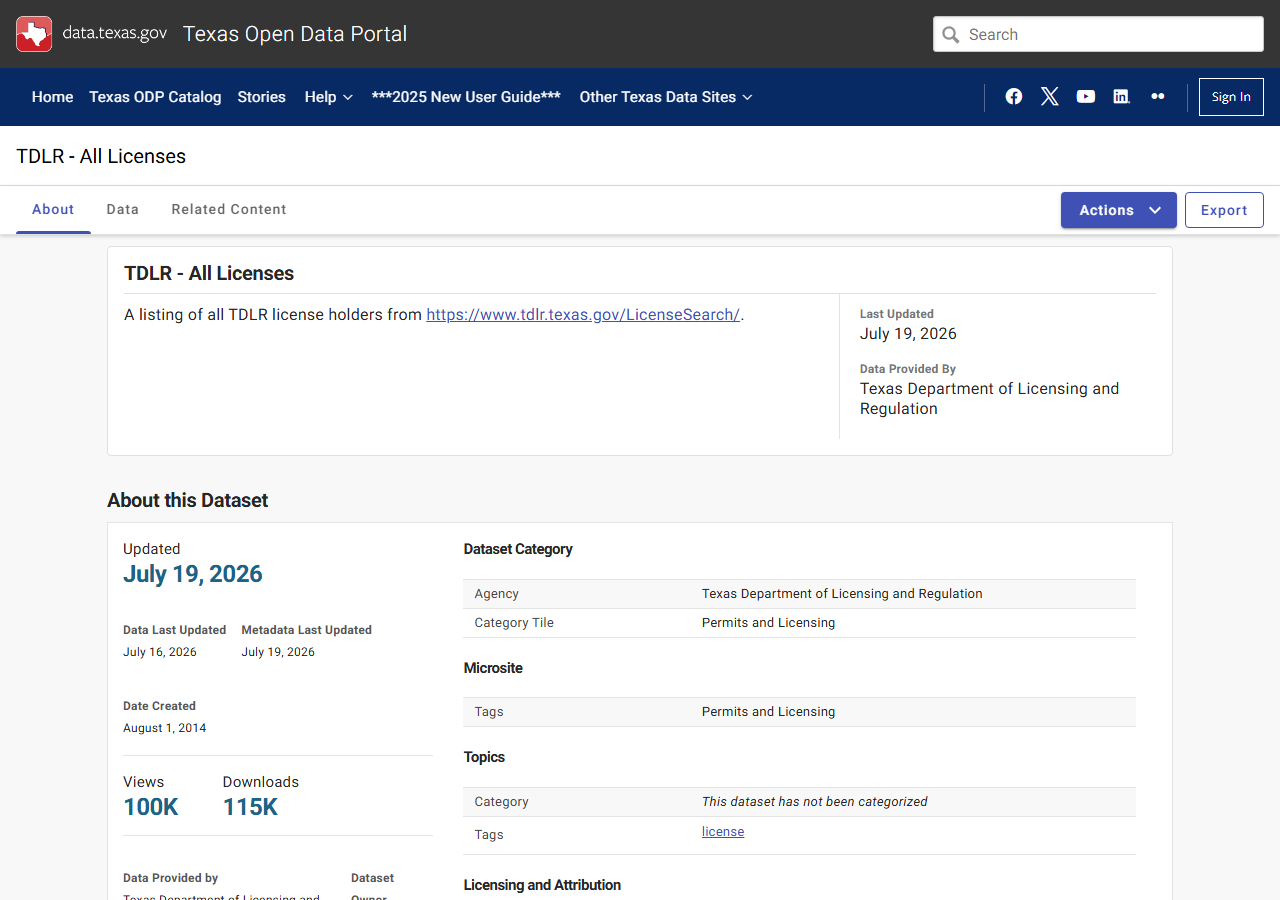Click the data.texas.gov site name
Image resolution: width=1280 pixels, height=900 pixels.
pos(115,33)
